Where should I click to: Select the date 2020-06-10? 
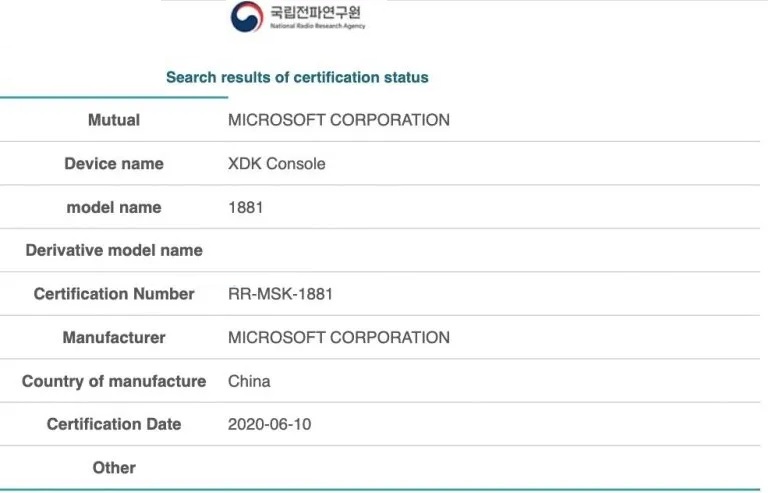pos(269,424)
